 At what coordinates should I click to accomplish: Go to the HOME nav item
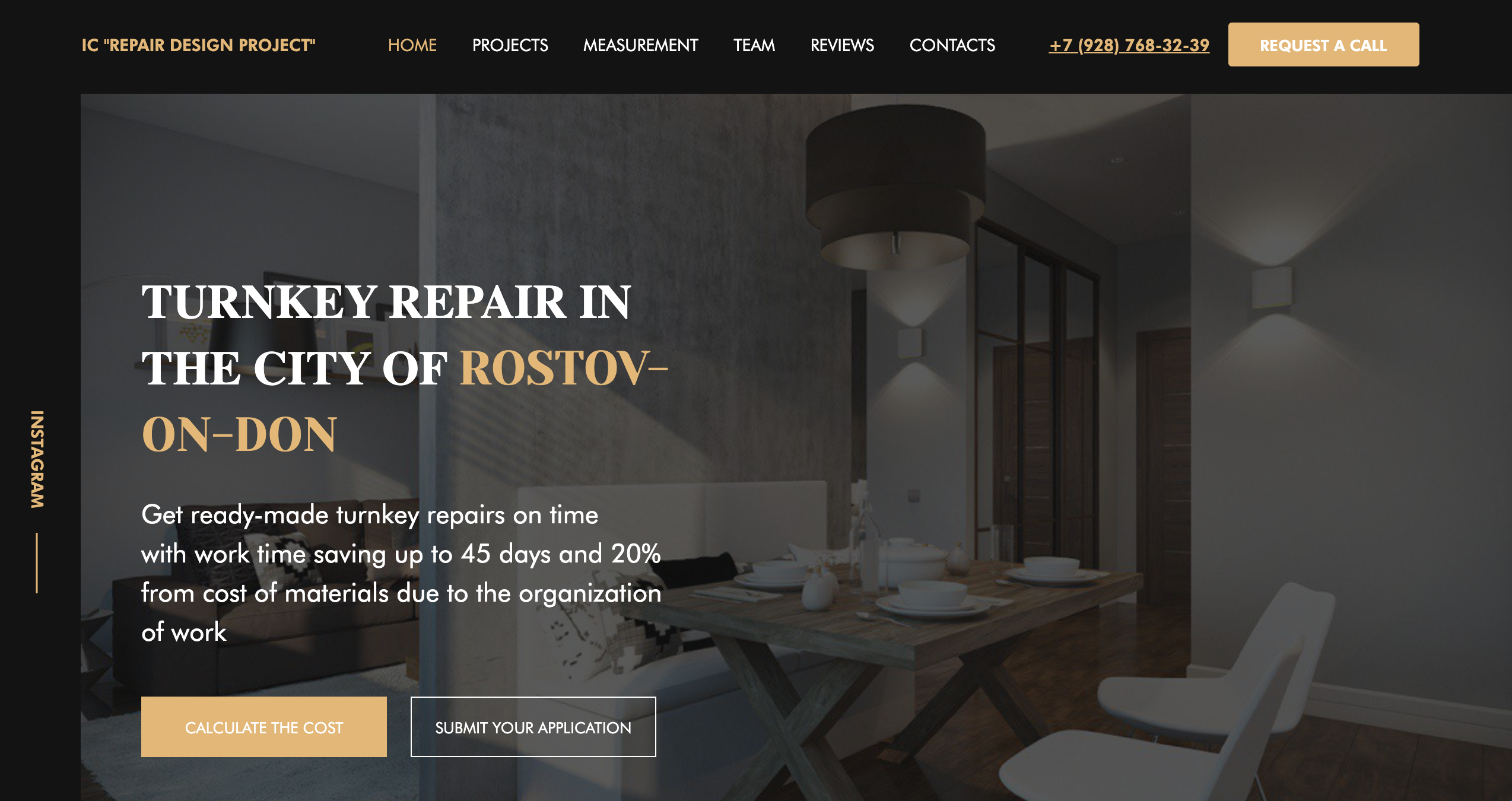pos(412,45)
